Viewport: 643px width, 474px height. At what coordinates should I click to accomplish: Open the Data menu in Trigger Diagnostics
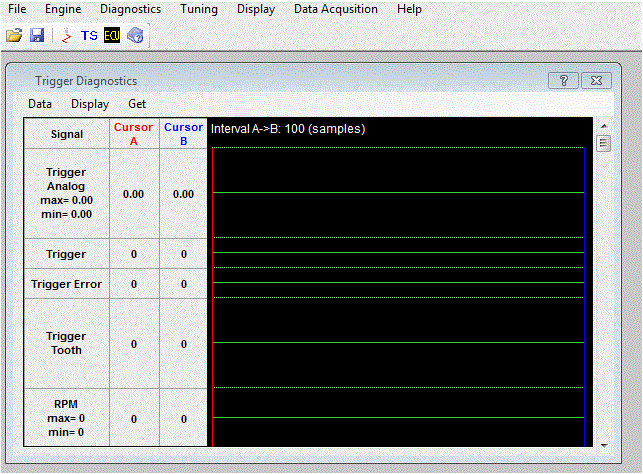(40, 104)
